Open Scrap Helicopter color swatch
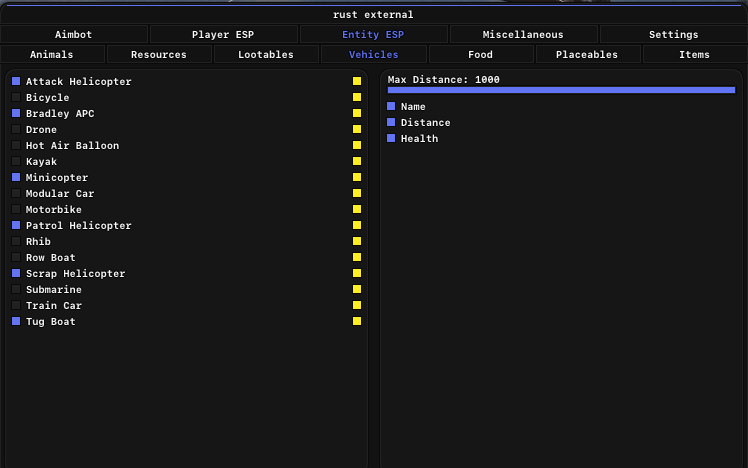 357,273
